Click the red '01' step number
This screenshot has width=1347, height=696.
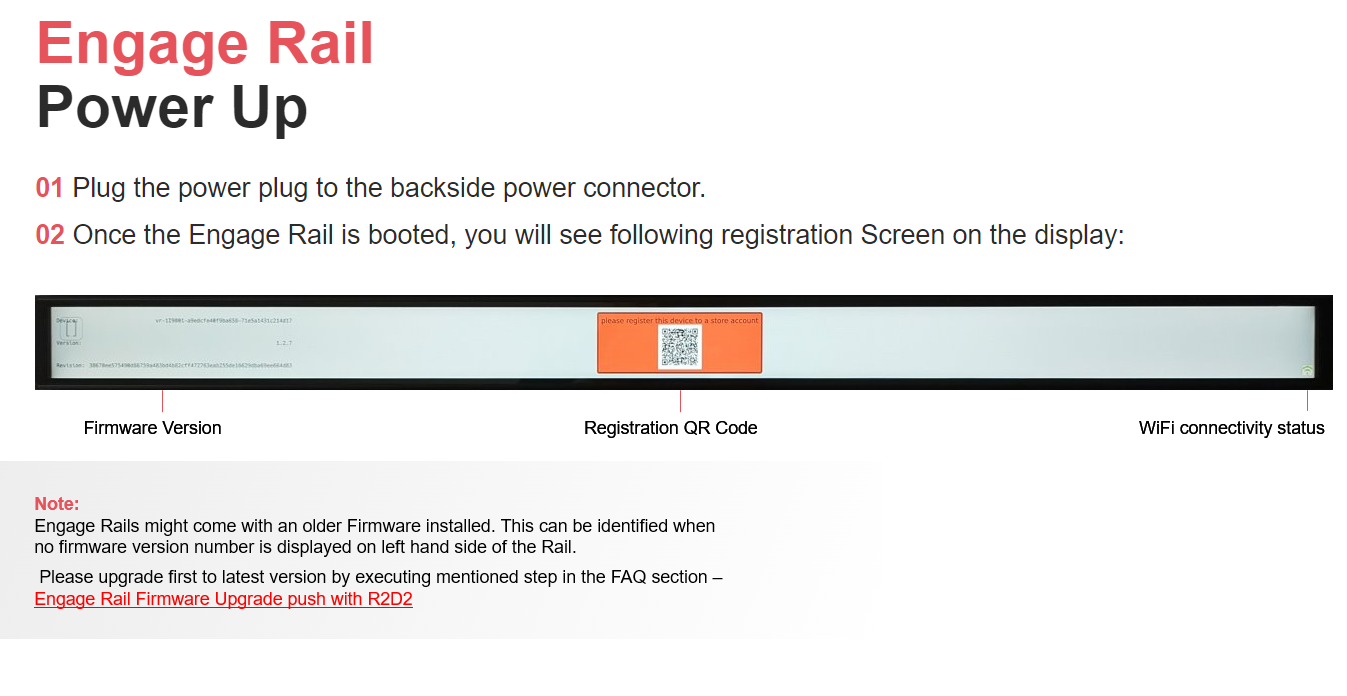50,188
